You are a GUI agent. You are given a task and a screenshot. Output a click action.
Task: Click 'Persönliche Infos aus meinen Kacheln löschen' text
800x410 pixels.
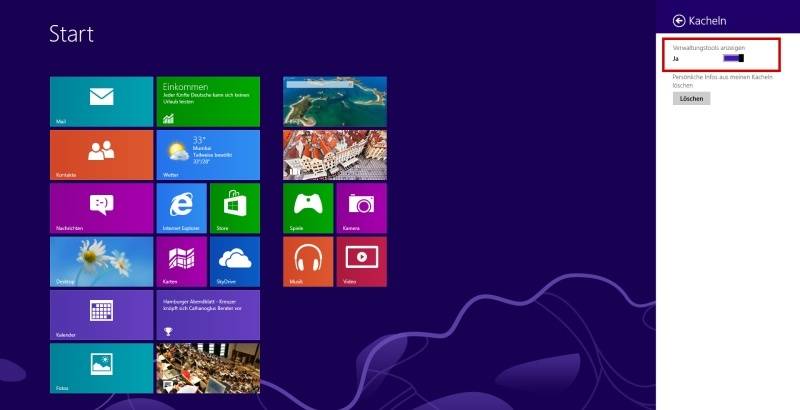coord(722,81)
